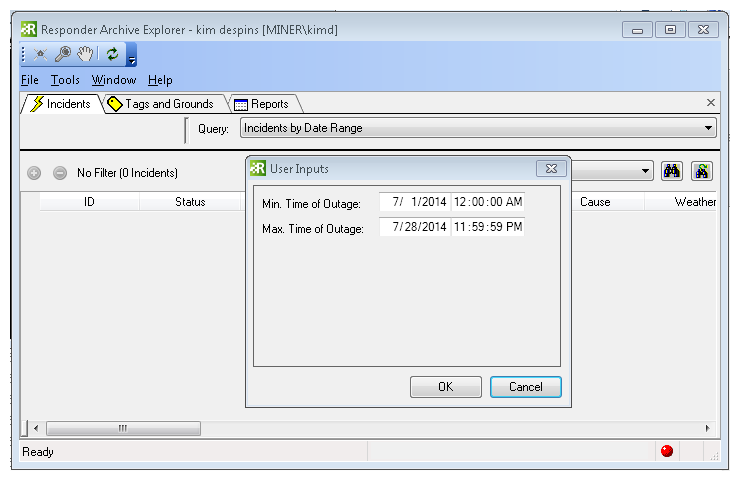
Task: Click the Responder app icon in title bar
Action: tap(29, 29)
